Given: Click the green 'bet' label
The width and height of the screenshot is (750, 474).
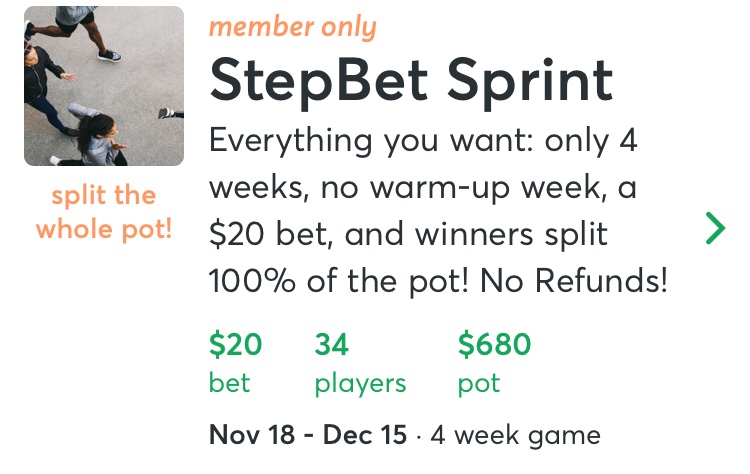Looking at the screenshot, I should point(229,383).
